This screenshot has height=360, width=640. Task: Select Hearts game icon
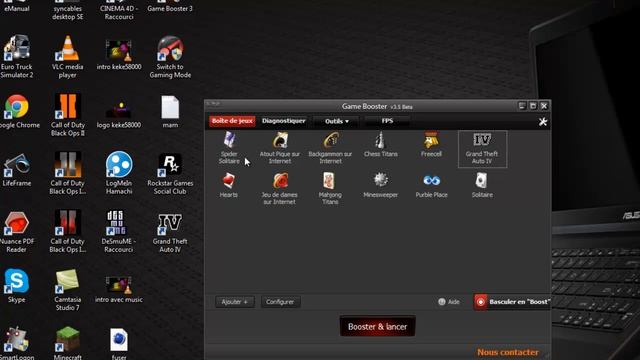click(x=229, y=185)
